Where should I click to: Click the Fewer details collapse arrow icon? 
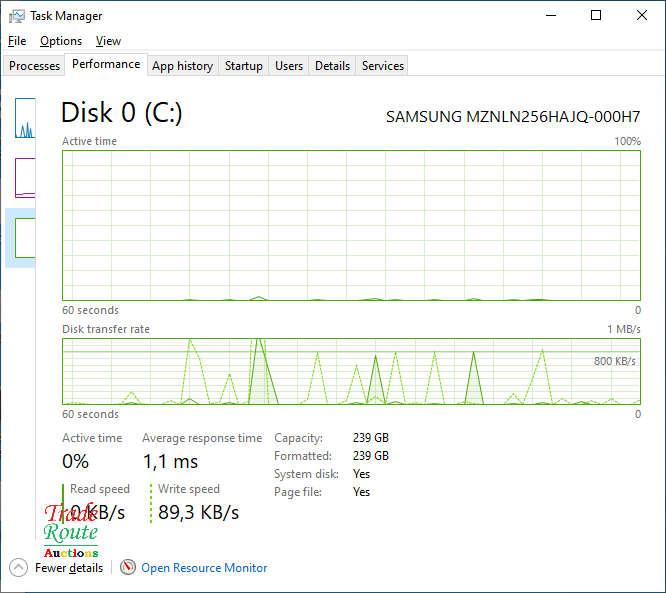(18, 568)
